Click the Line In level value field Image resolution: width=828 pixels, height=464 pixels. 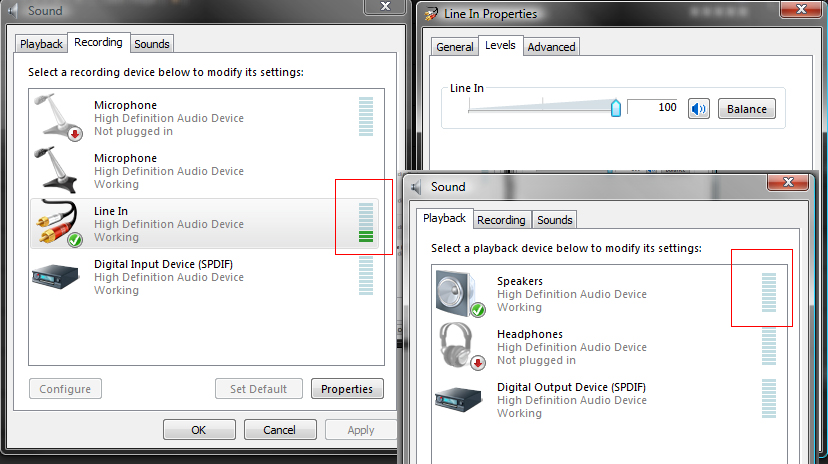[x=652, y=107]
